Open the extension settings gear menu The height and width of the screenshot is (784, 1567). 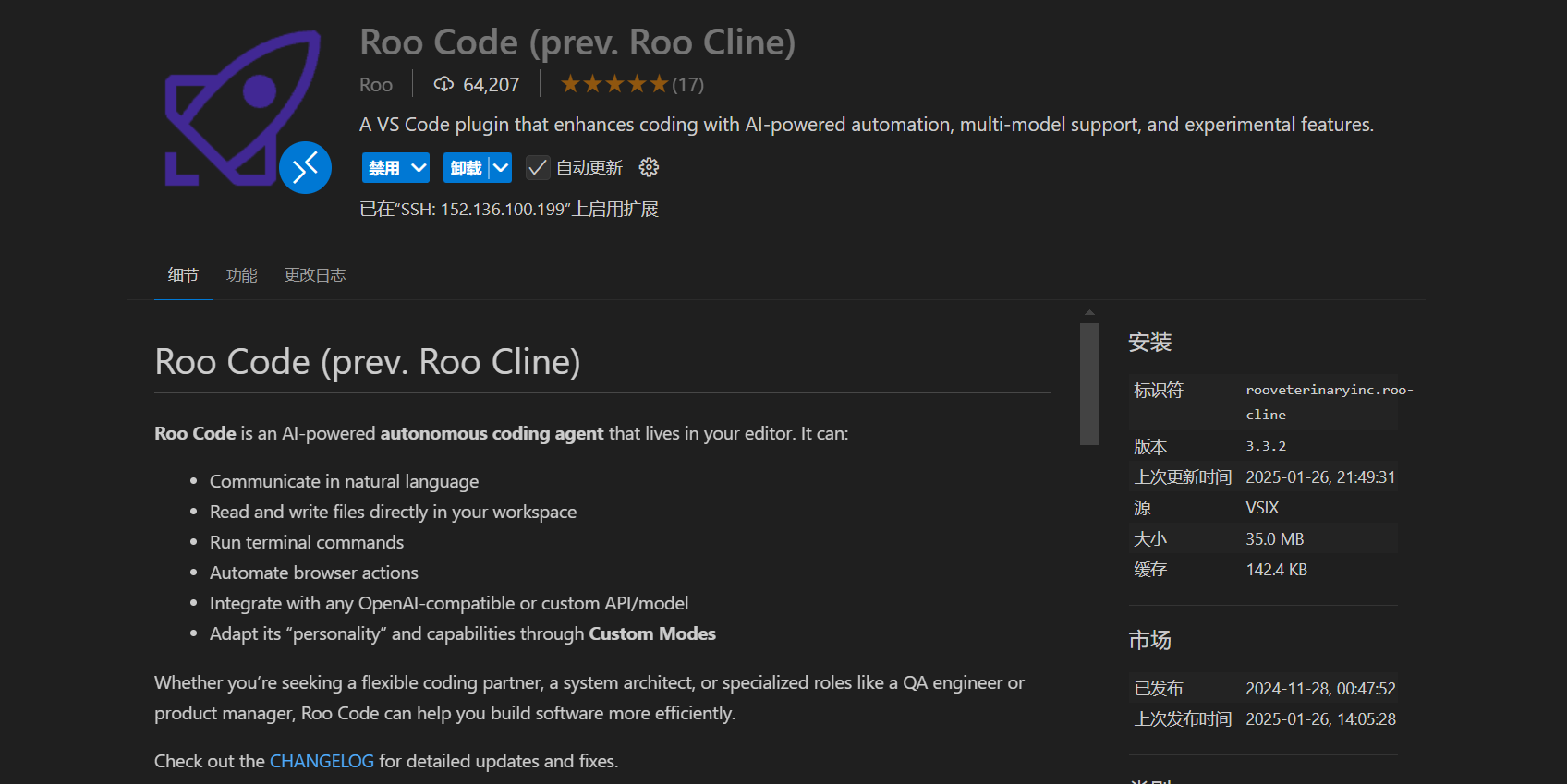click(x=650, y=167)
